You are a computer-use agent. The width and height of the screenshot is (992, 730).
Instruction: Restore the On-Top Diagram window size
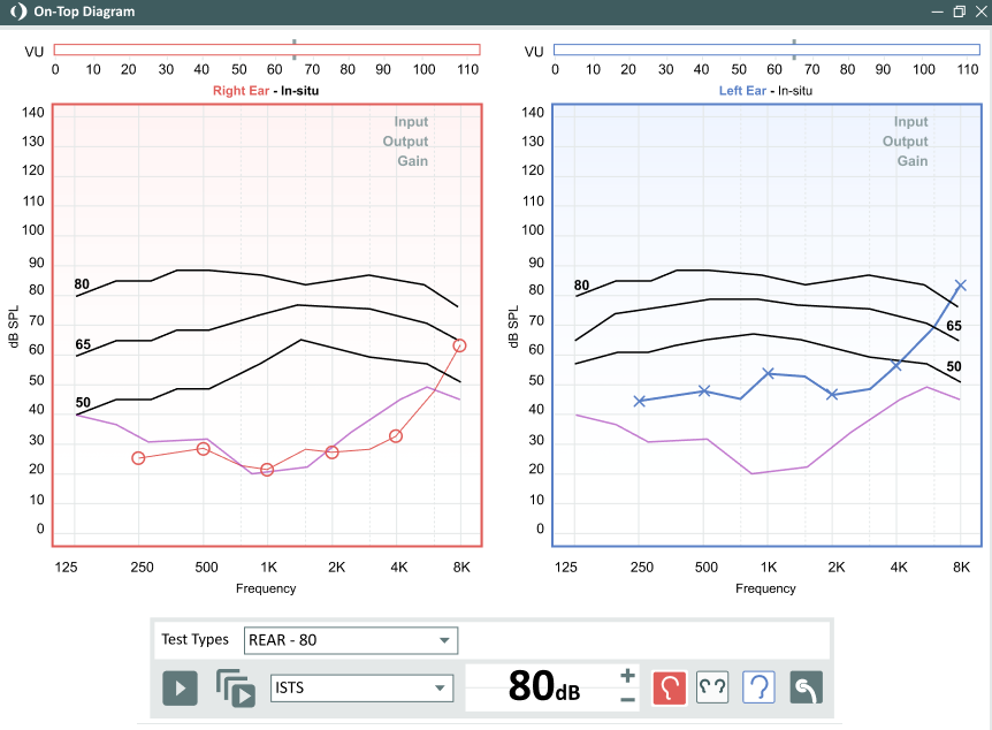tap(959, 11)
